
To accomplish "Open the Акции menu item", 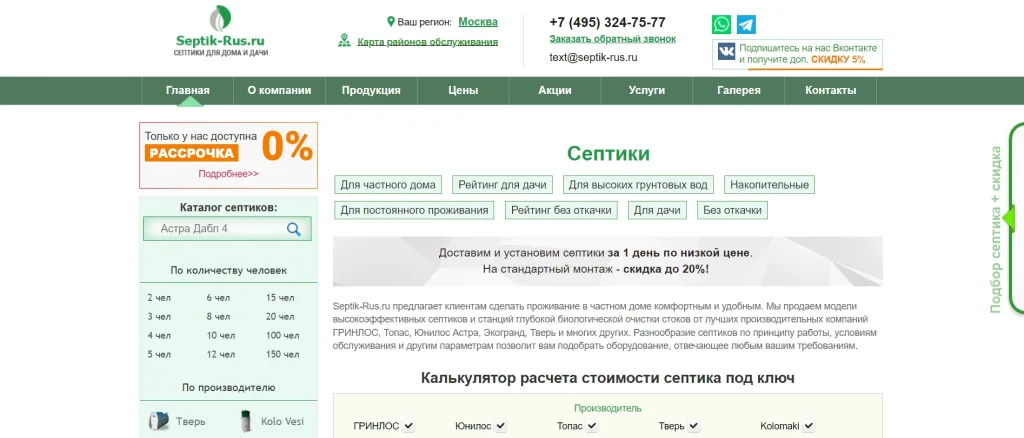I will [555, 91].
